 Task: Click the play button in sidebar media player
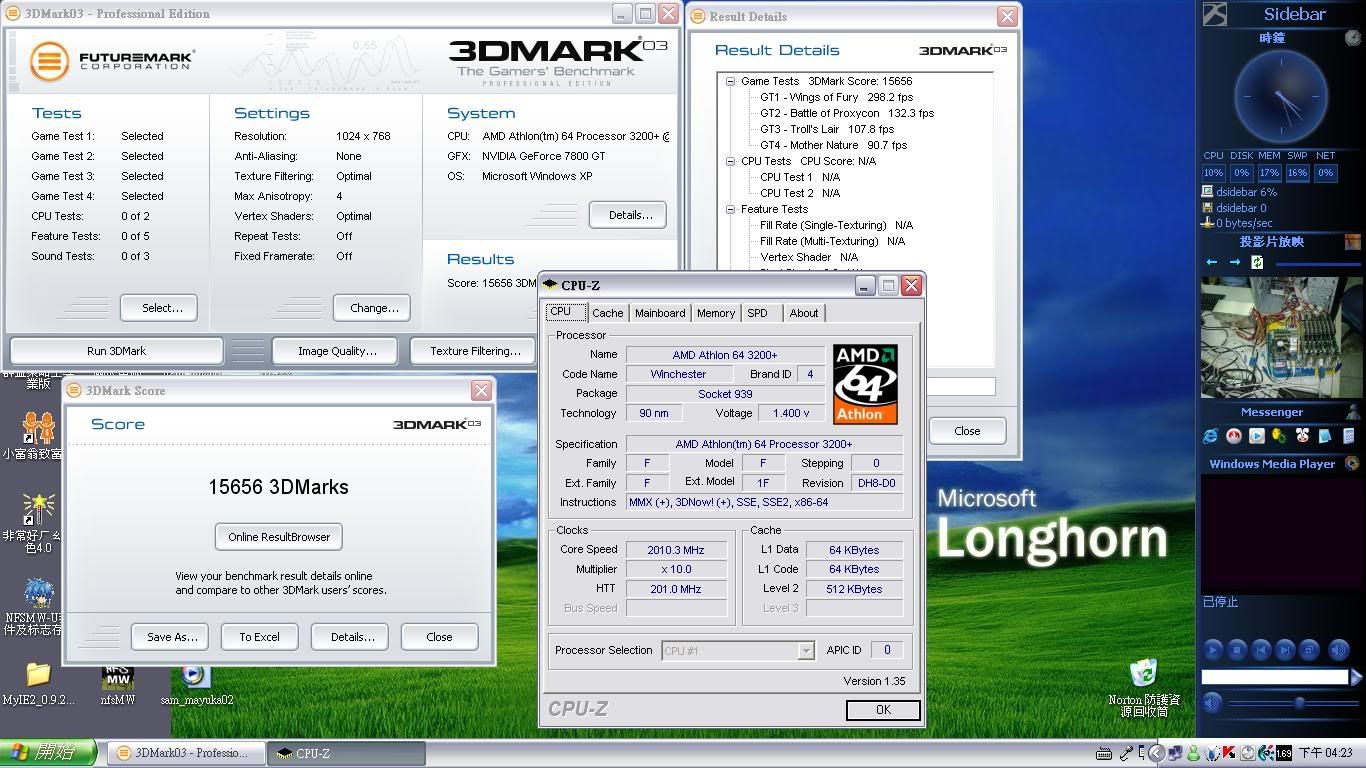click(x=1213, y=650)
